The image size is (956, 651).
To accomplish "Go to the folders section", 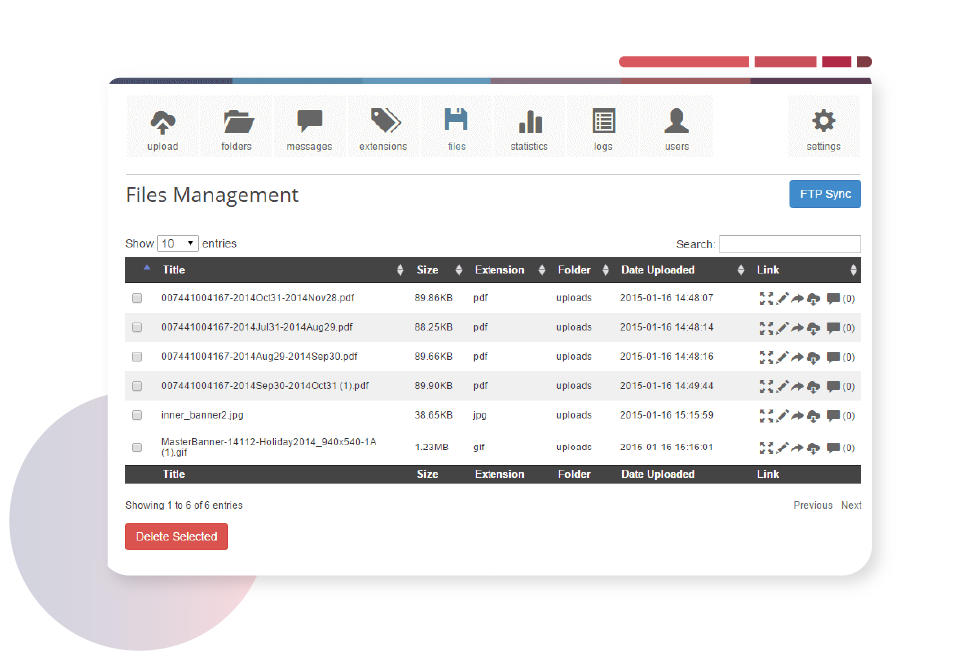I will pos(237,128).
